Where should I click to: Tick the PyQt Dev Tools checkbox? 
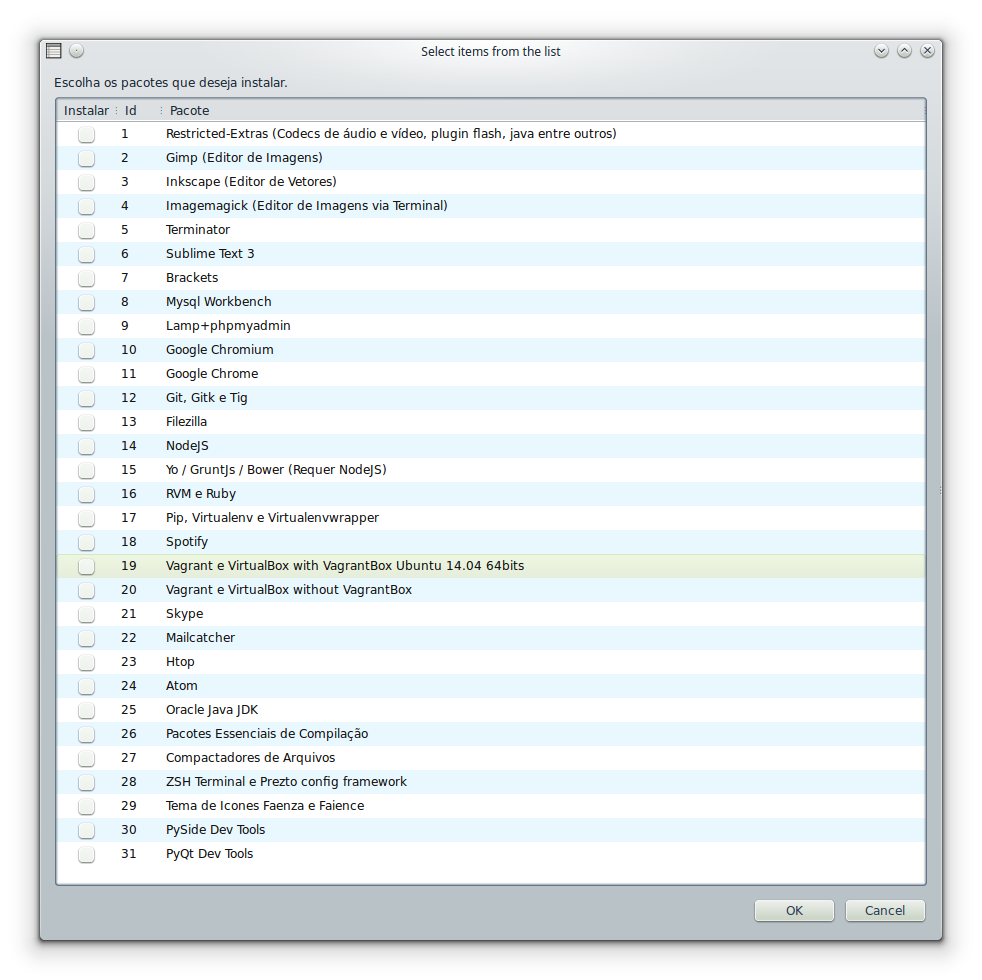click(x=86, y=854)
